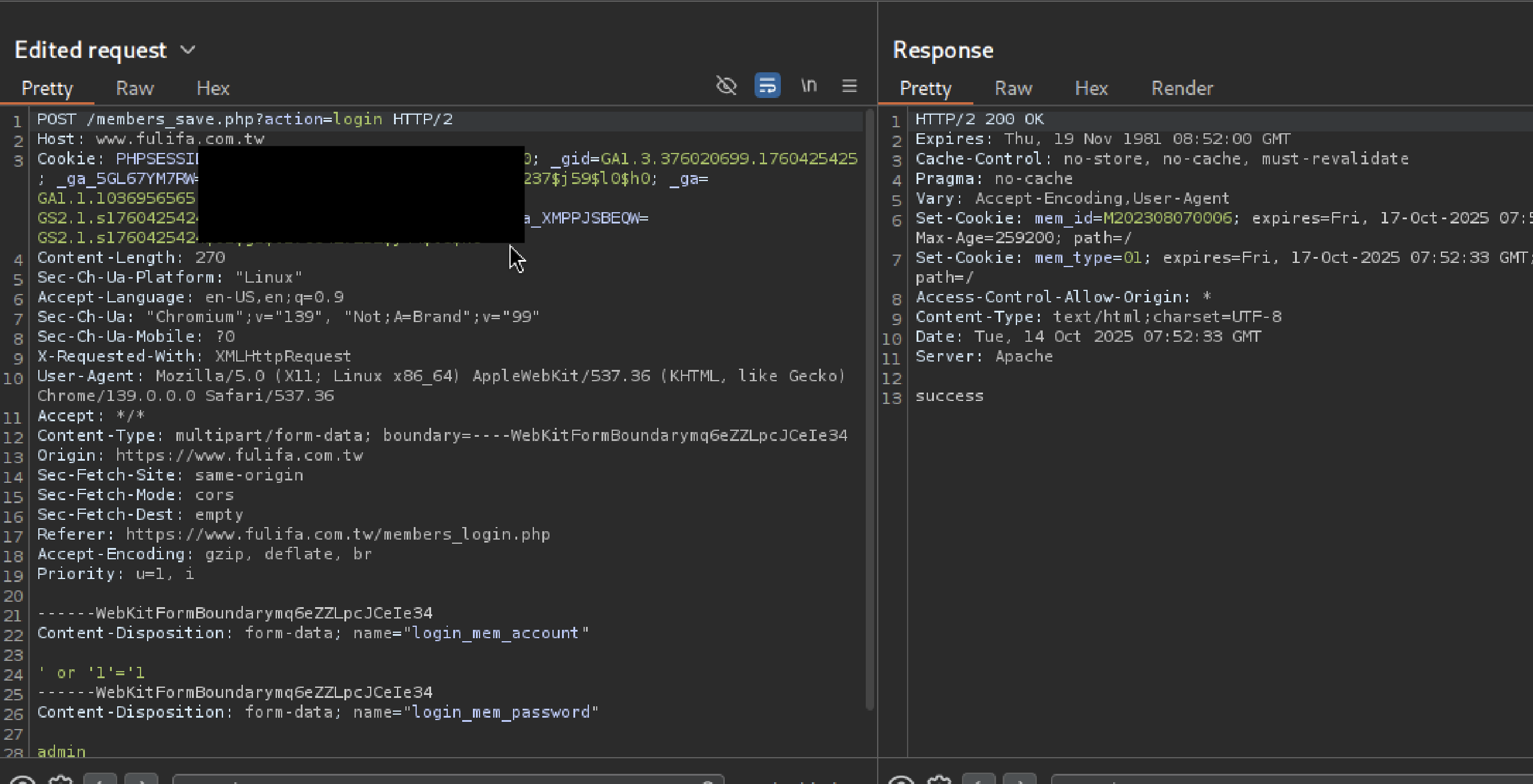Click the 'Referer:' members_login.php line
The image size is (1533, 784).
pyautogui.click(x=294, y=534)
